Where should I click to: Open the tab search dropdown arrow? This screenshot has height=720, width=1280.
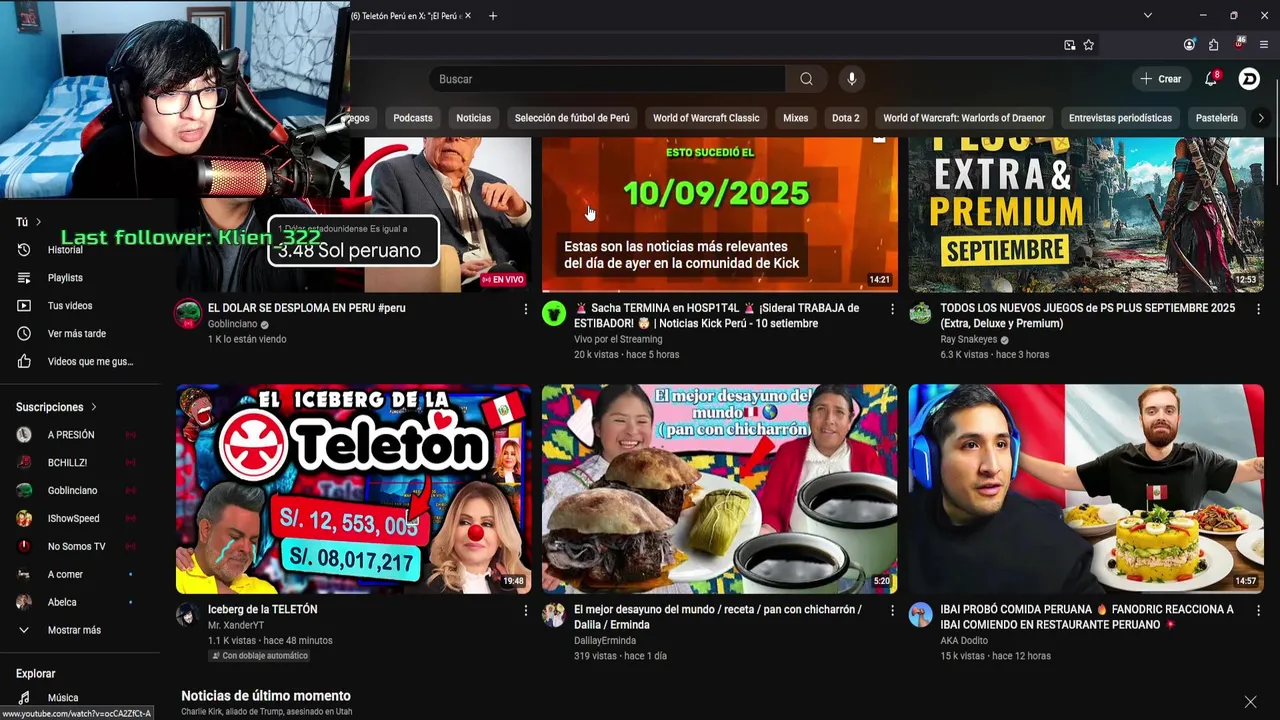coord(1148,16)
